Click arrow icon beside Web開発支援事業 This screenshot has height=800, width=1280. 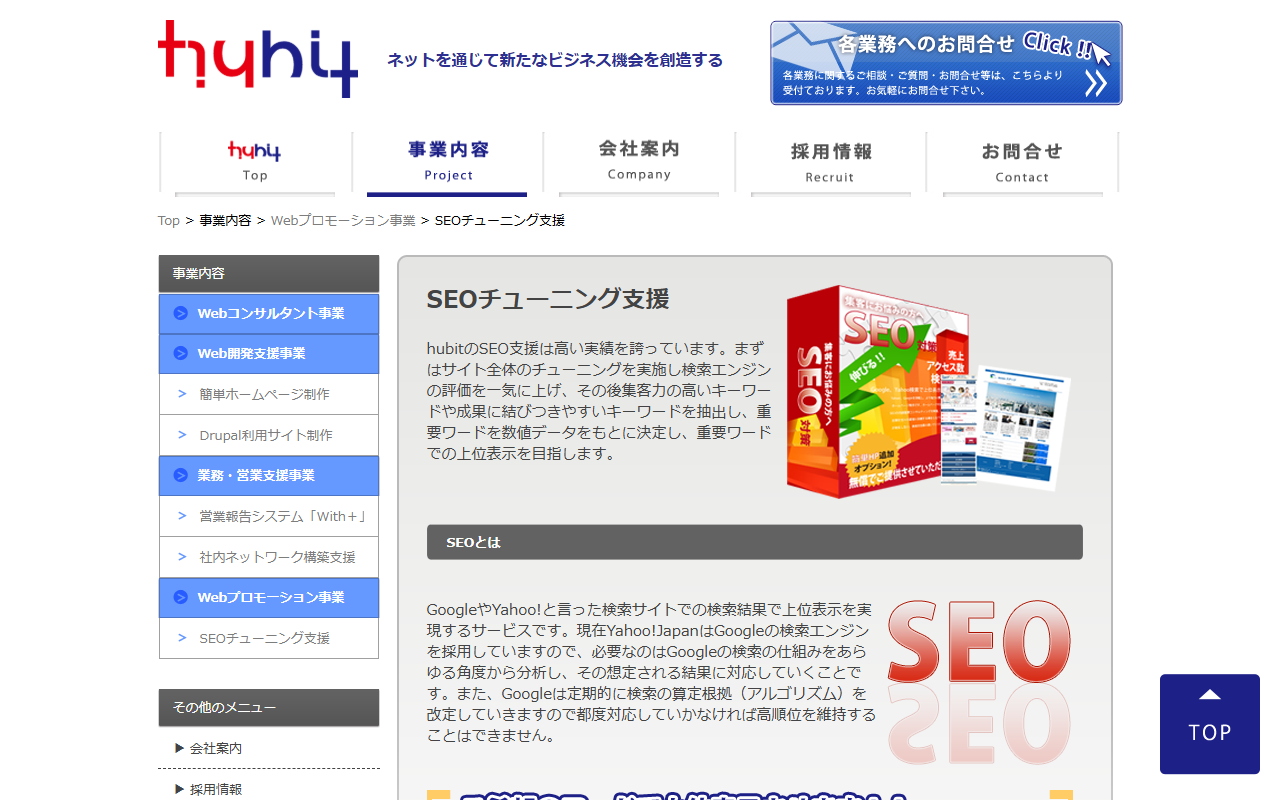coord(181,353)
